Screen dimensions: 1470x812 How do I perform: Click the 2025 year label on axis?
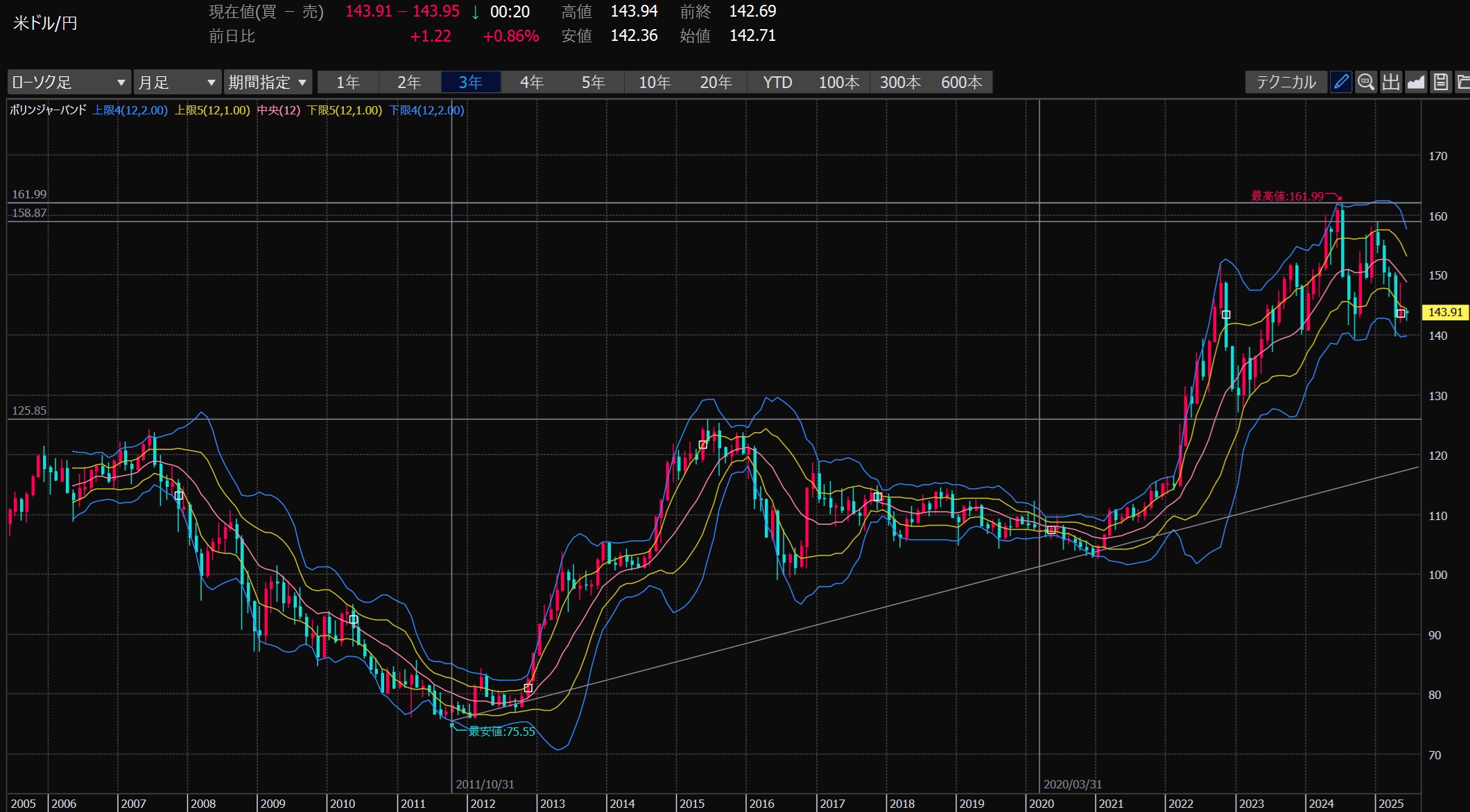point(1391,804)
